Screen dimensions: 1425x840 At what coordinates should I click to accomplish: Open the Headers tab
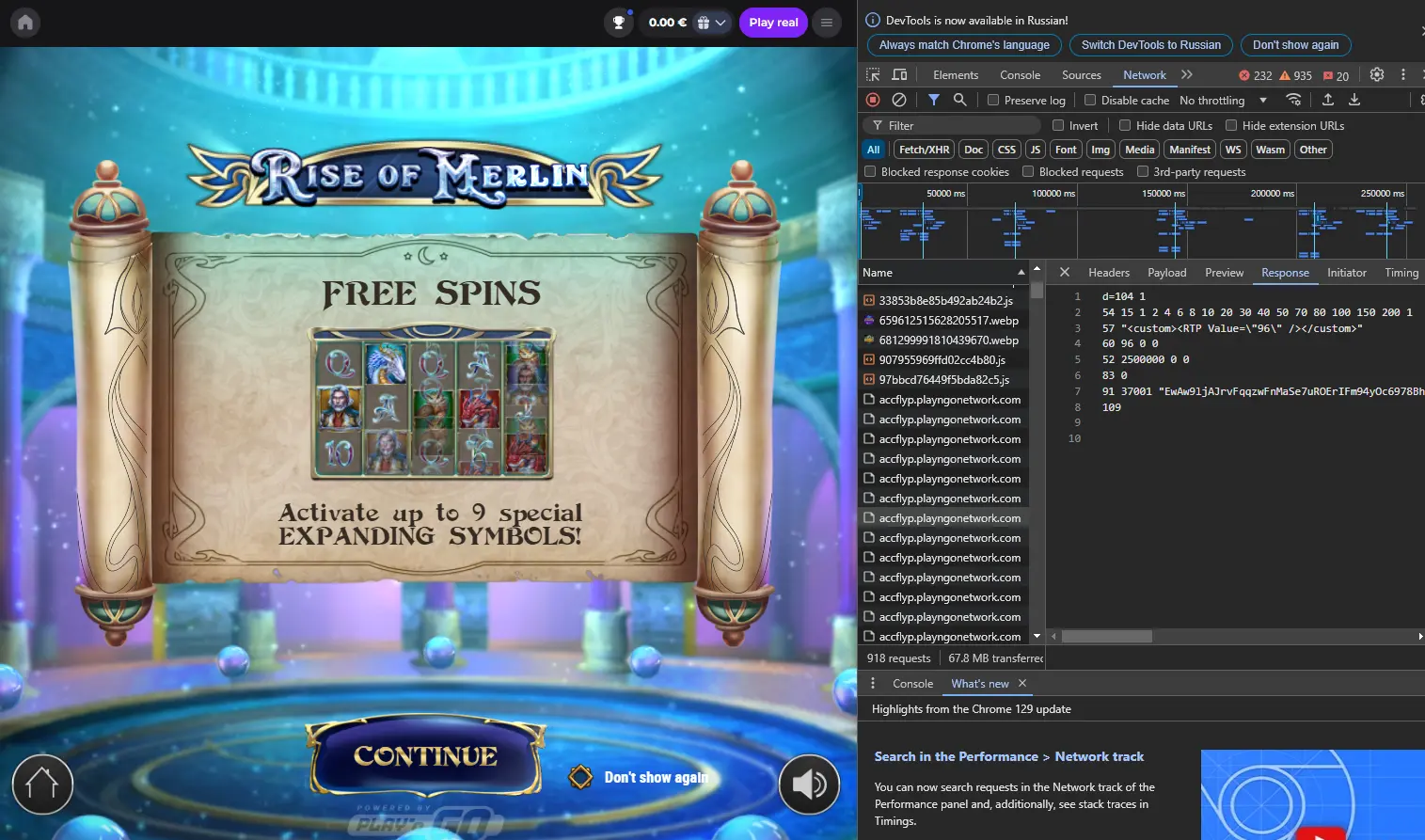click(x=1109, y=273)
